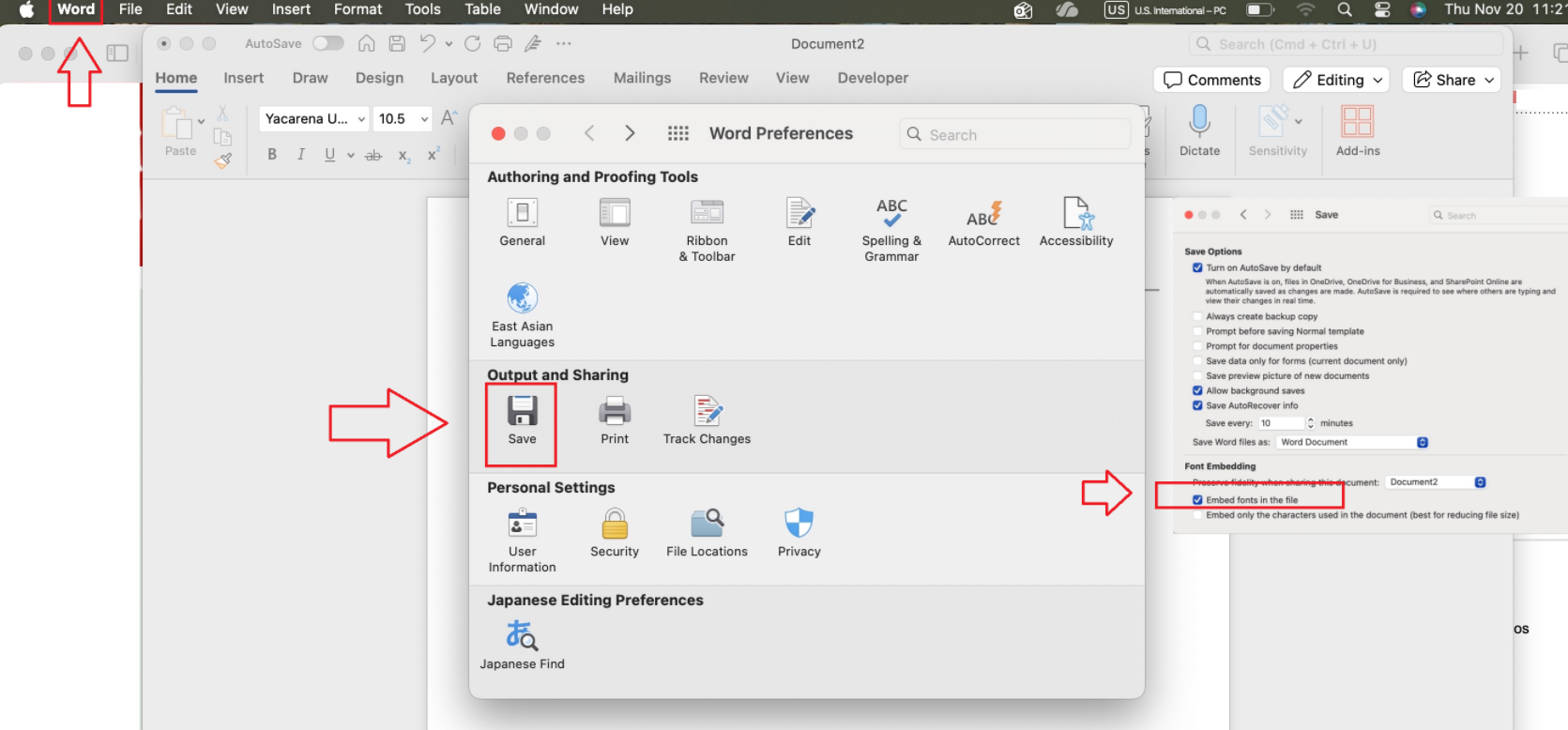The image size is (1568, 730).
Task: Click the document Search field in title bar
Action: [1346, 44]
